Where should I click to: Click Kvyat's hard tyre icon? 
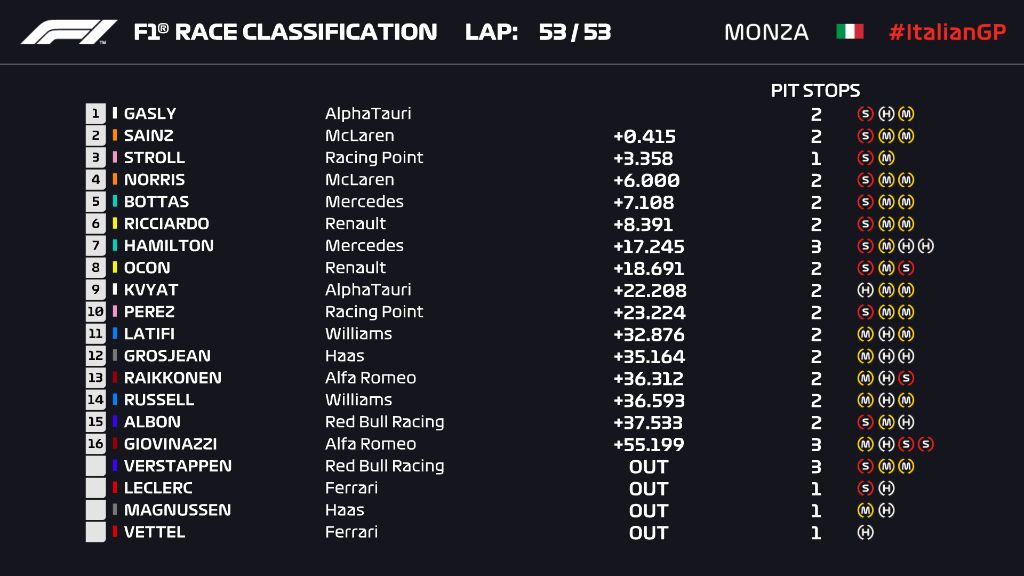pos(866,290)
